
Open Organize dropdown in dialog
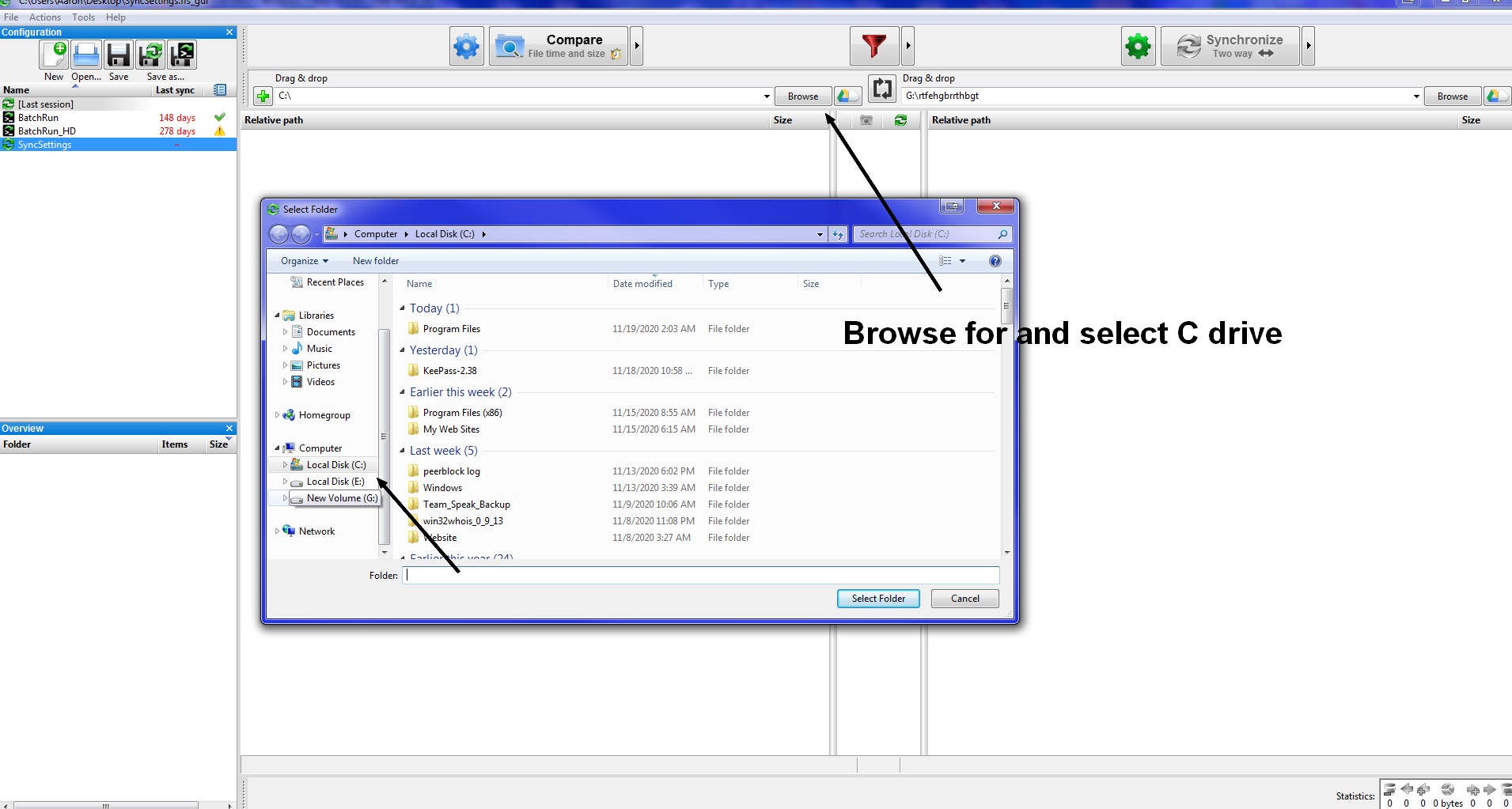pos(305,261)
